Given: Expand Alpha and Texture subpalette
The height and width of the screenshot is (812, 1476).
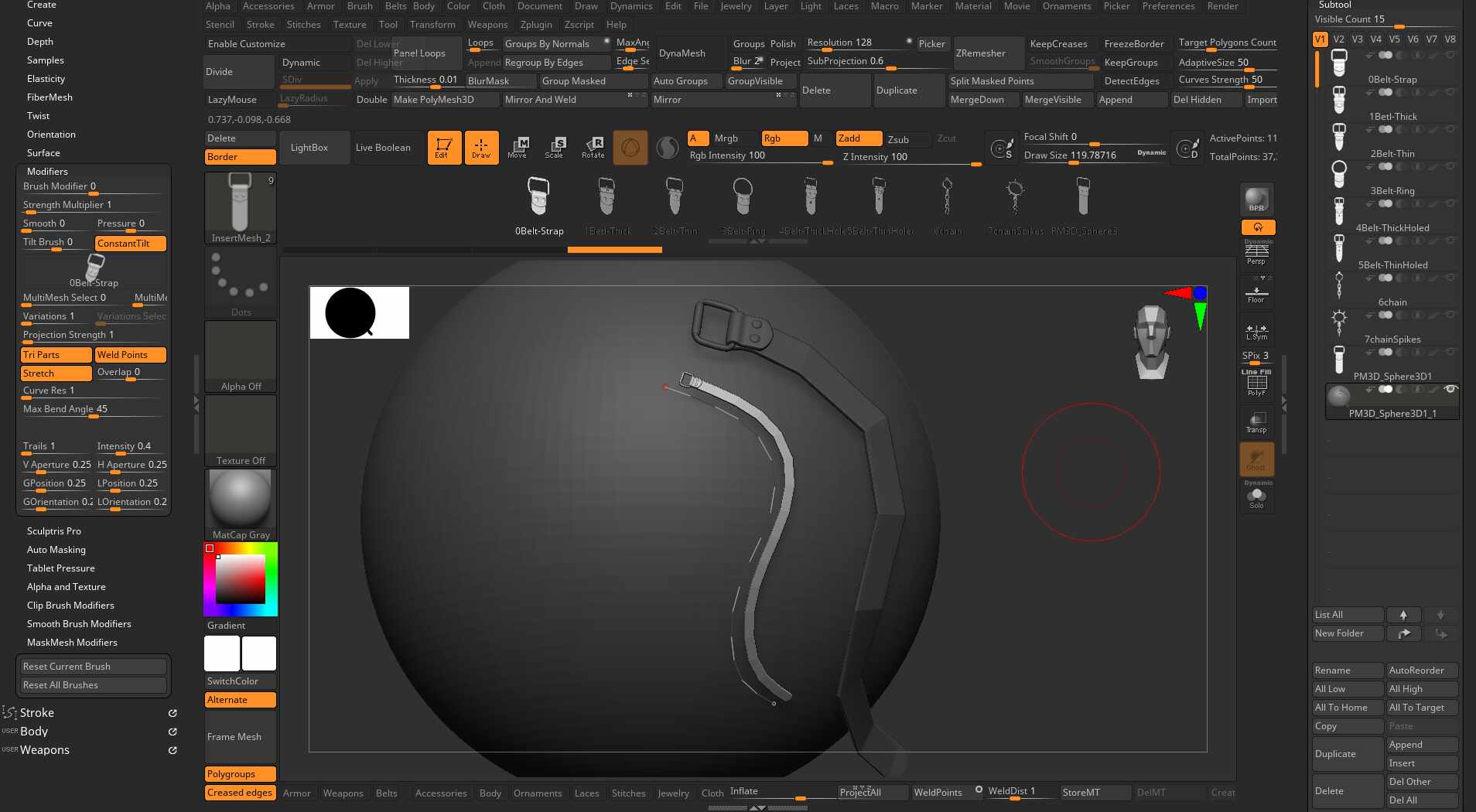Looking at the screenshot, I should coord(67,587).
